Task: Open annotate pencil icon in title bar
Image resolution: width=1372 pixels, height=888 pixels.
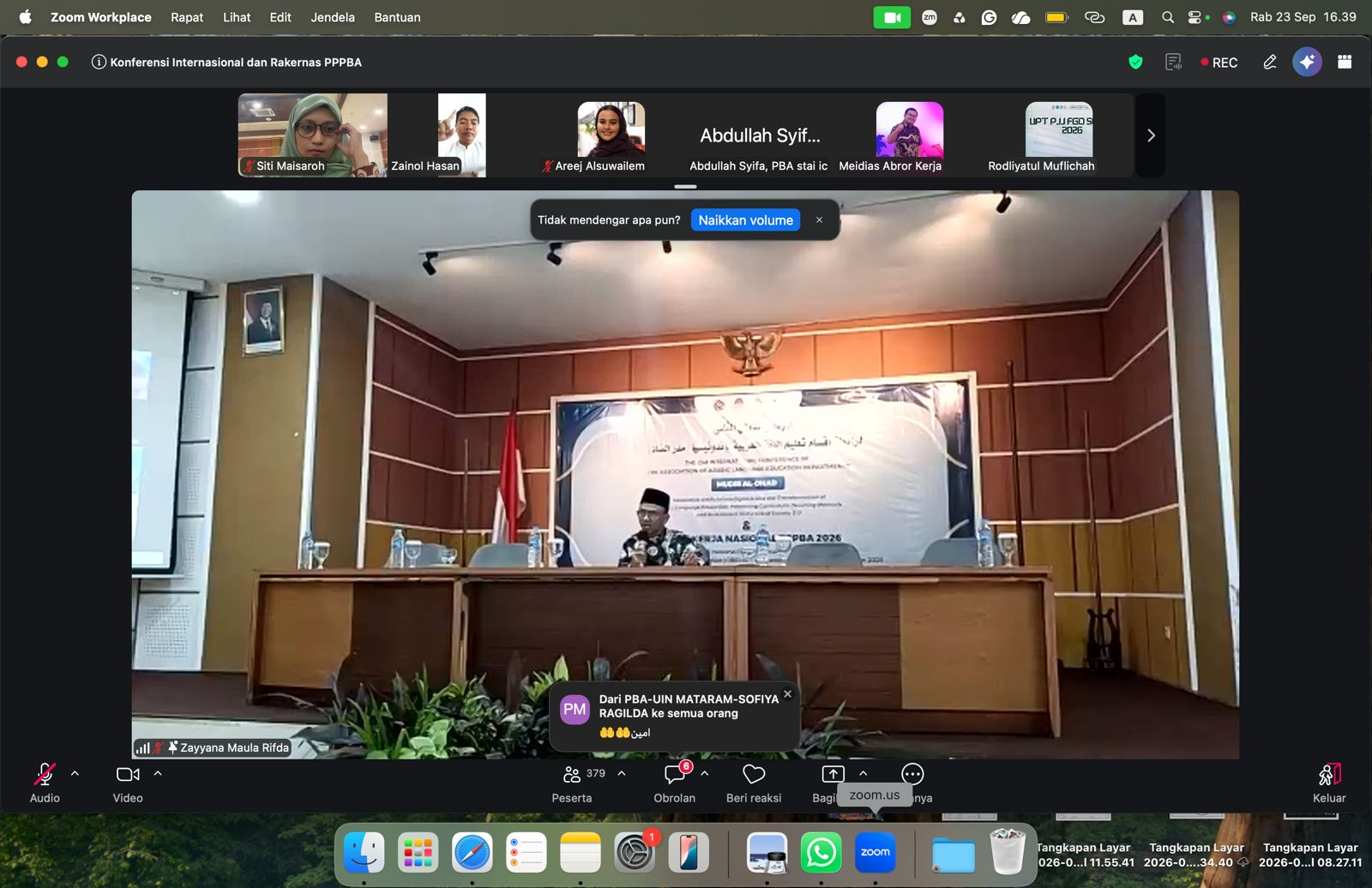Action: click(1270, 62)
